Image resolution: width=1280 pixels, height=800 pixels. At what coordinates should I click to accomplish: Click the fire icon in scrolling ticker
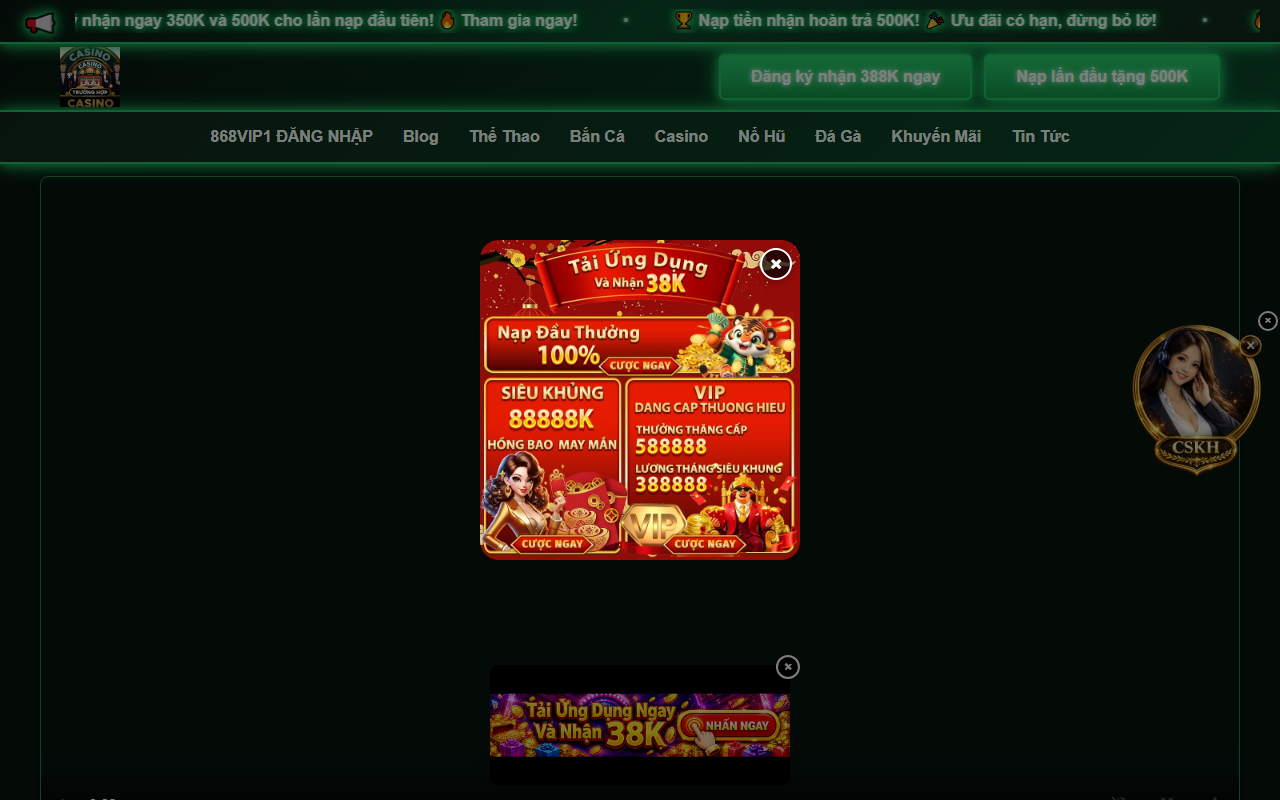click(448, 20)
